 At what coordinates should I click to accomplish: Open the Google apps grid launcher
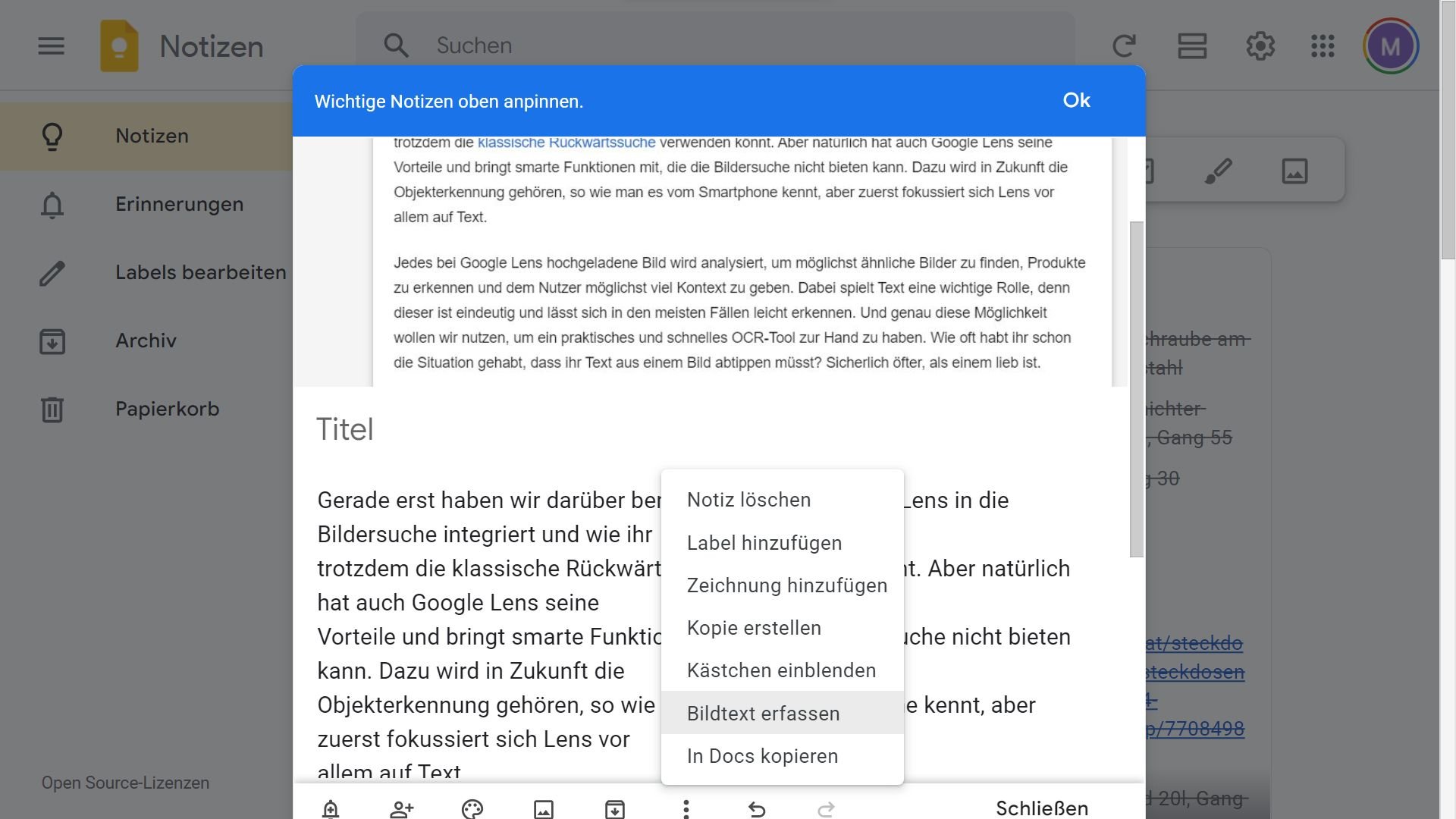tap(1323, 46)
